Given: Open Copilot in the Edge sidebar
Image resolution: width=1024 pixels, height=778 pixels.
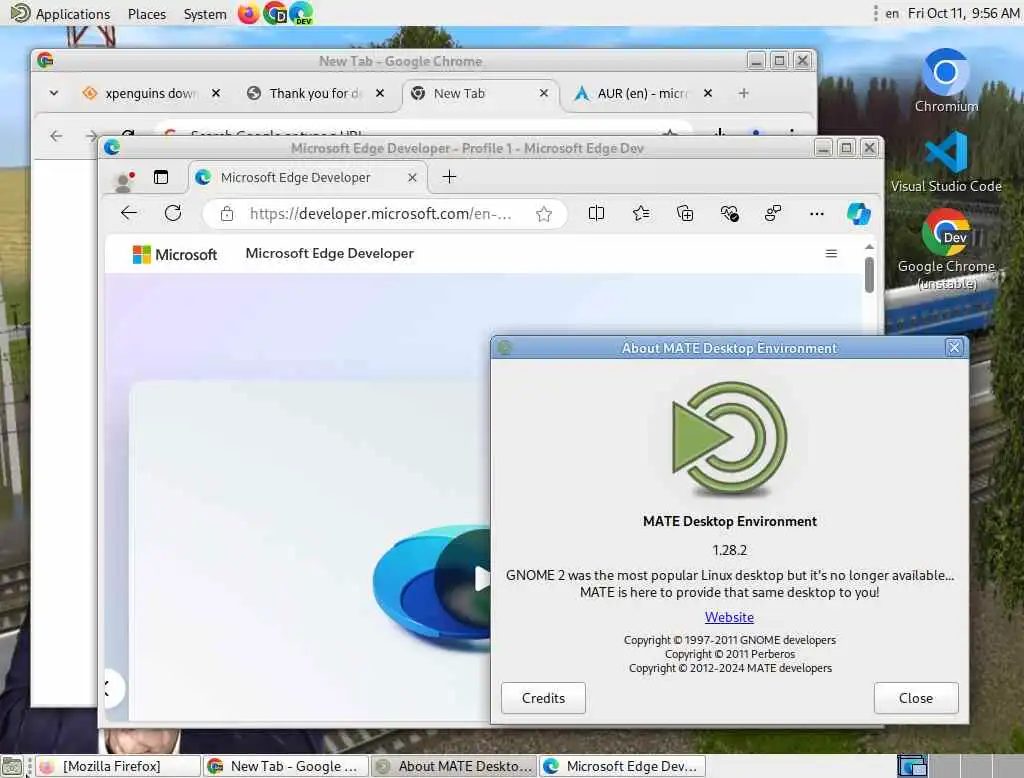Looking at the screenshot, I should tap(859, 214).
